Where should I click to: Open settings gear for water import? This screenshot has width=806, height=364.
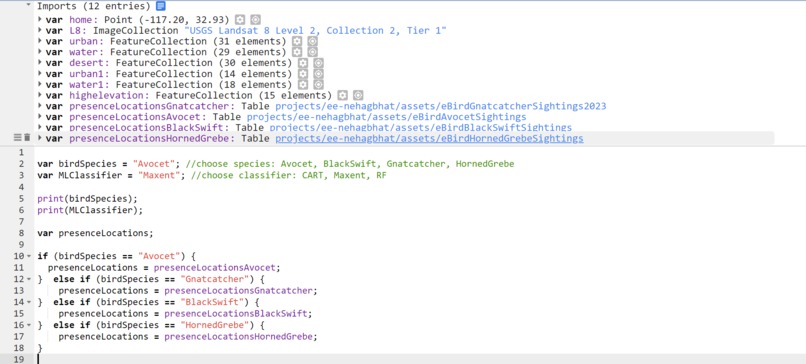pyautogui.click(x=297, y=52)
